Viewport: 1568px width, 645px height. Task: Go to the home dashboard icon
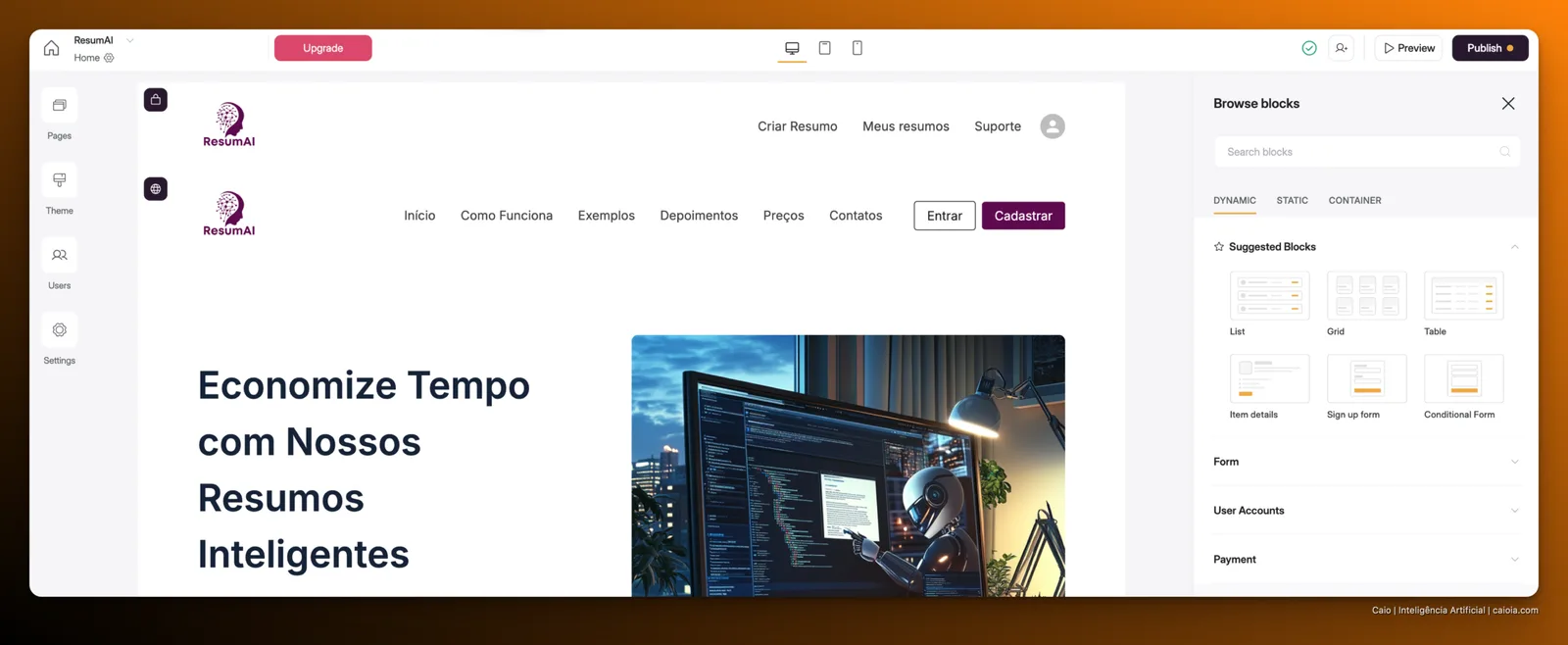pos(51,48)
